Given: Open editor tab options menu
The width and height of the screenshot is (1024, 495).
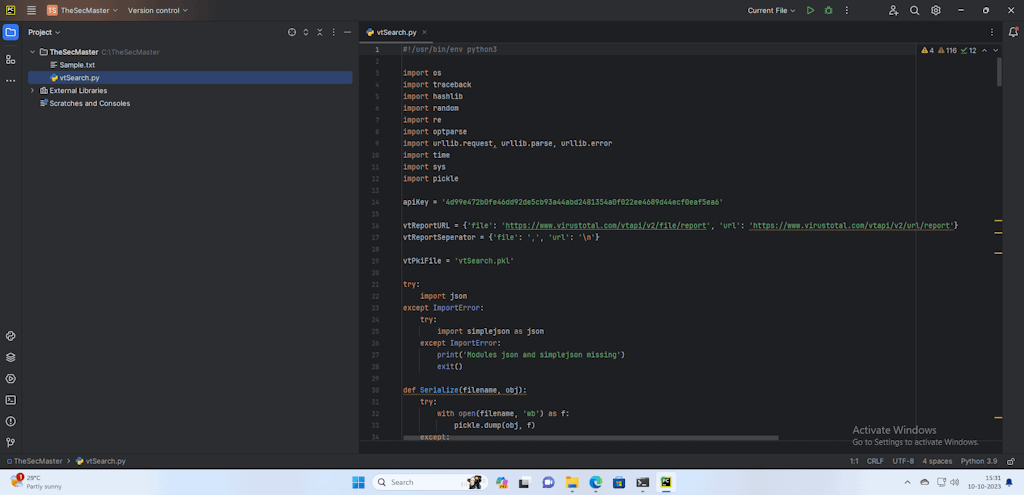Looking at the screenshot, I should pyautogui.click(x=992, y=32).
